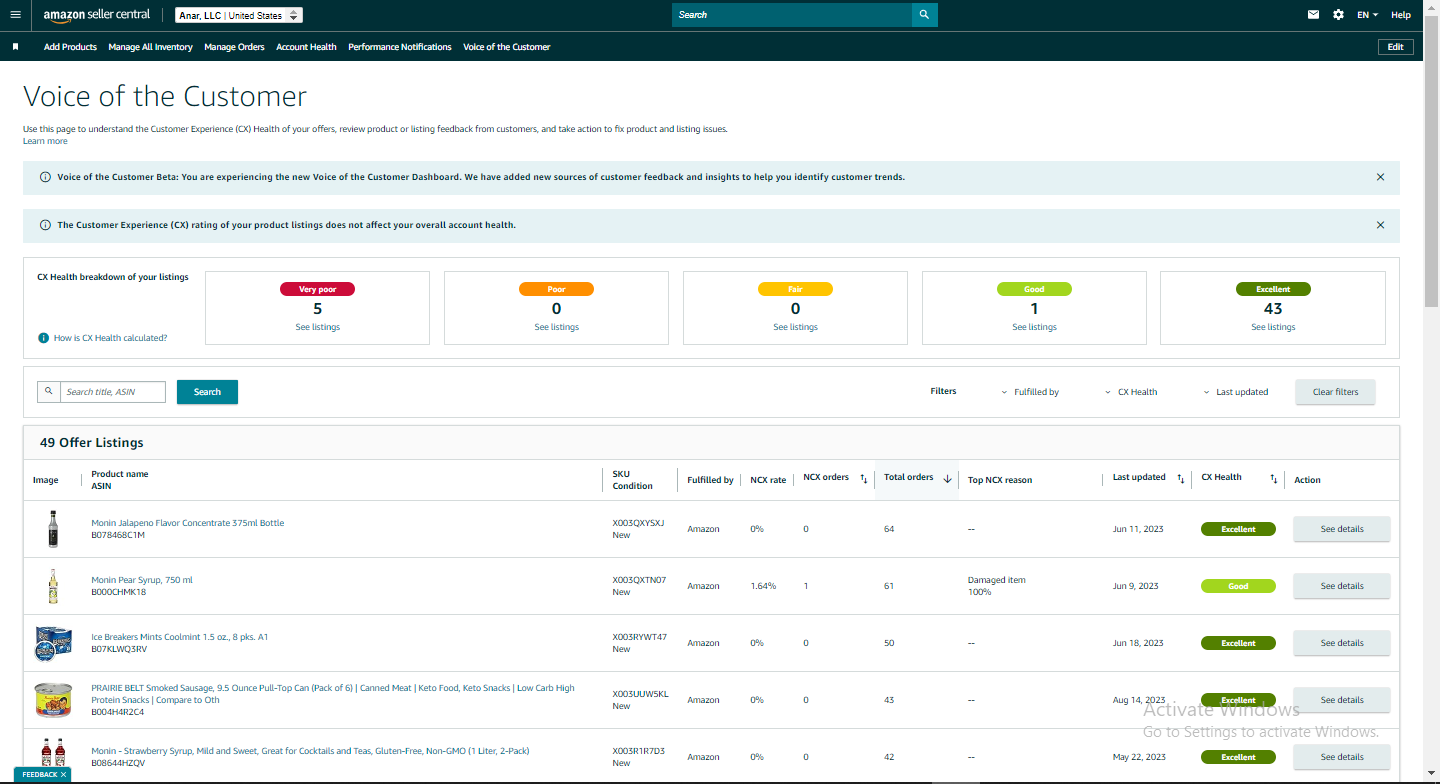Viewport: 1440px width, 784px height.
Task: Open Monin Jalapeno Flavor Concentrate product link
Action: 188,523
